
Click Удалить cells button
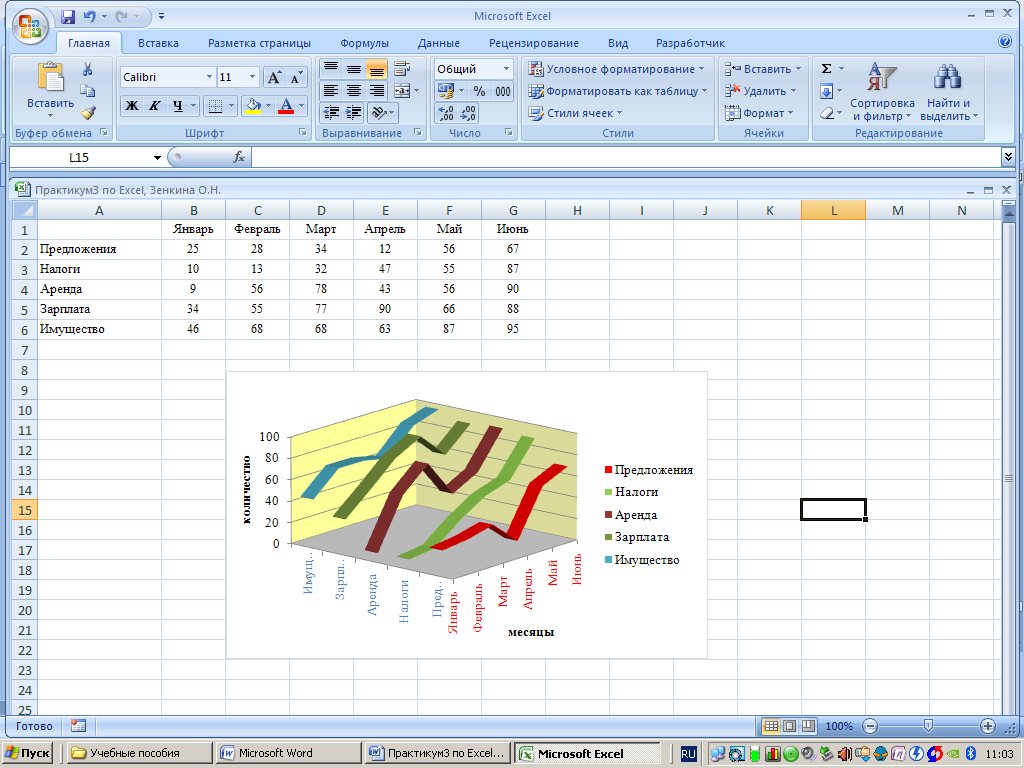coord(761,91)
